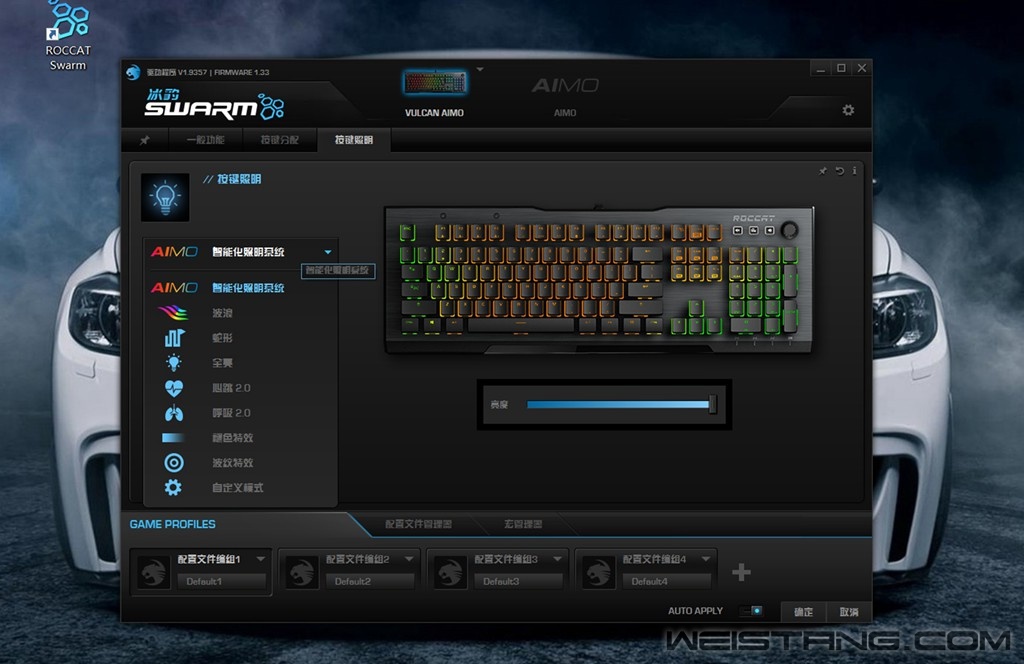Open the ROCCAT Swarm desktop shortcut
1024x664 pixels.
(x=68, y=36)
